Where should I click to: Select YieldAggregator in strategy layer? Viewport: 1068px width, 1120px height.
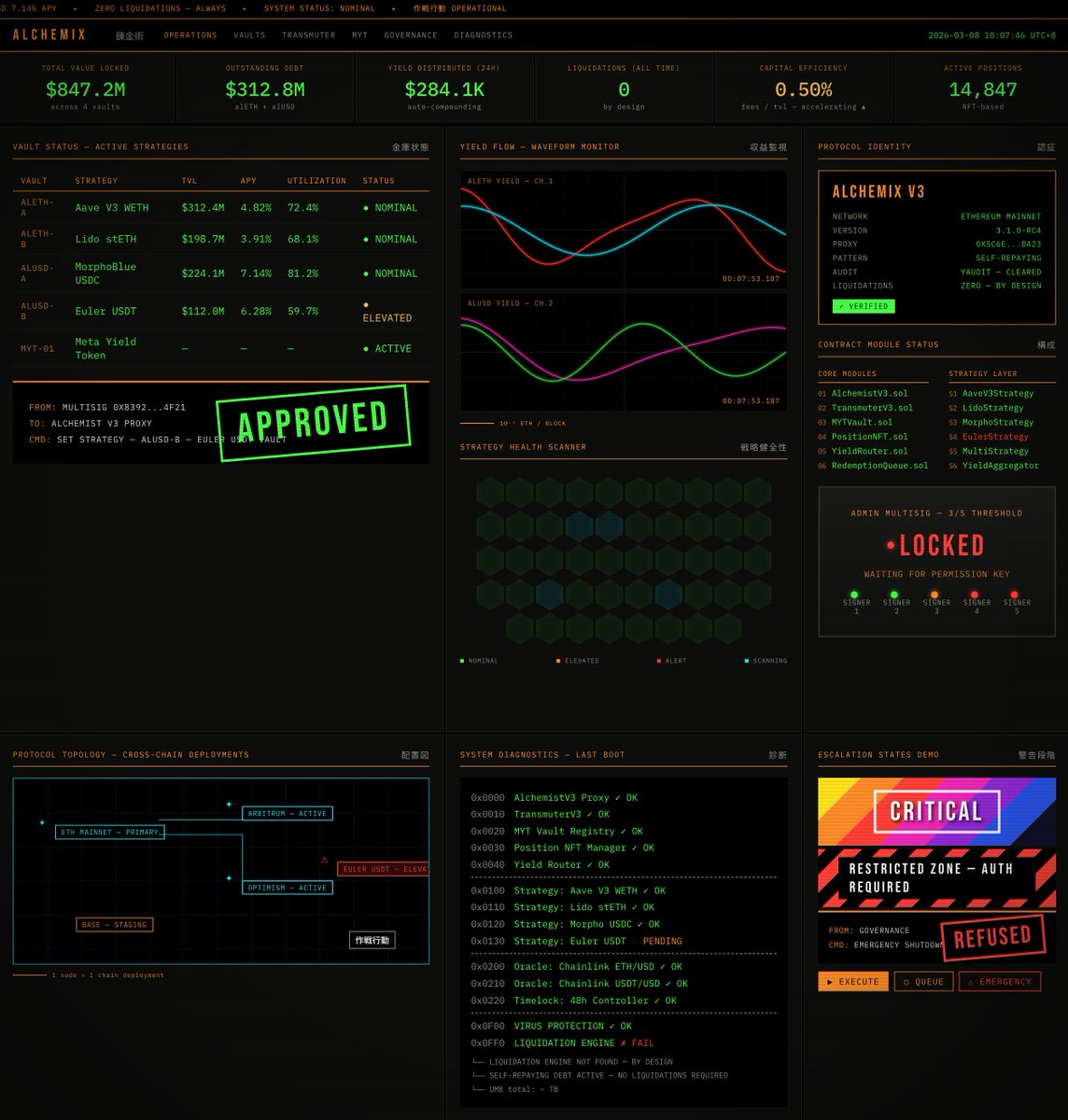point(1001,466)
